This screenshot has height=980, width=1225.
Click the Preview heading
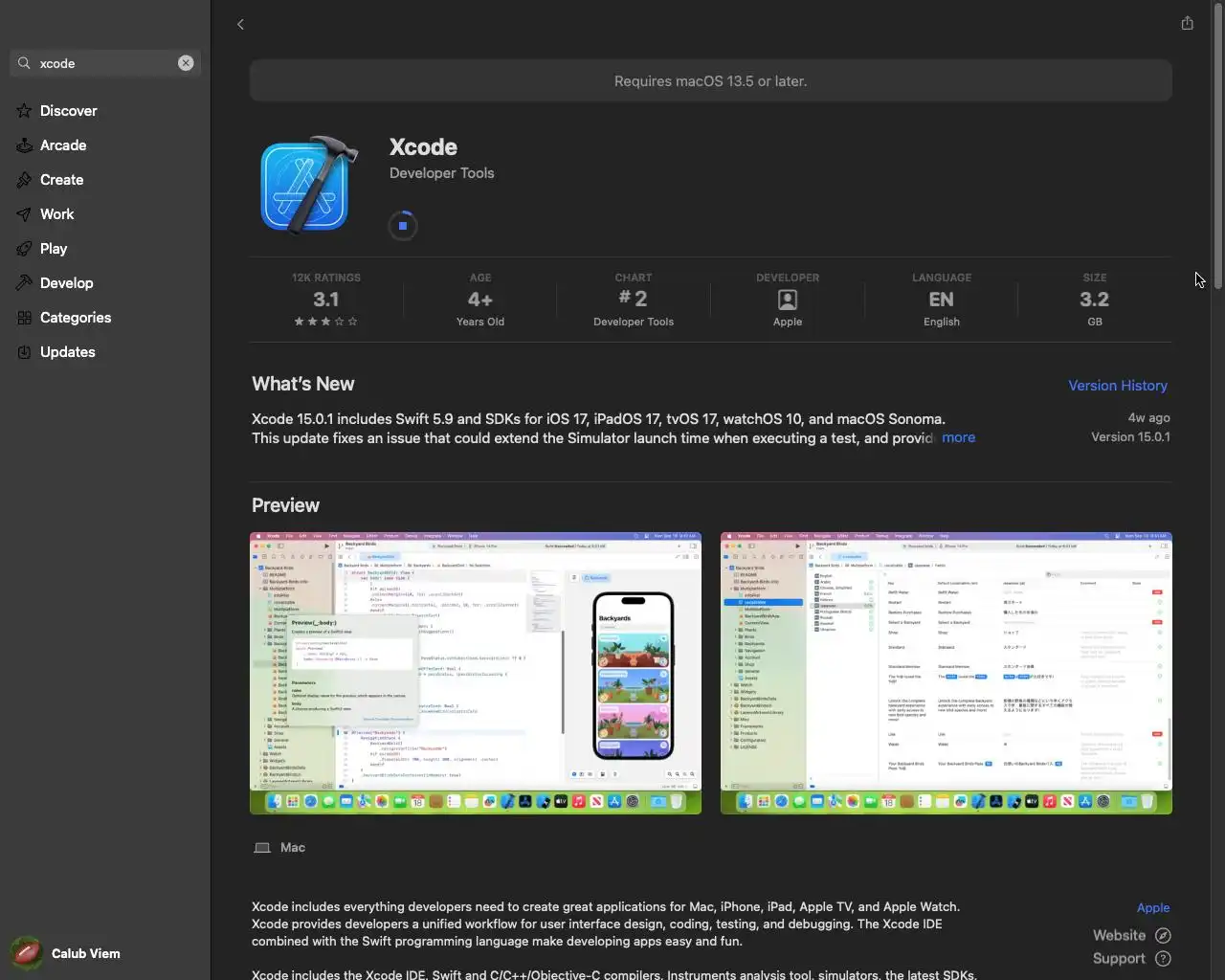[285, 505]
